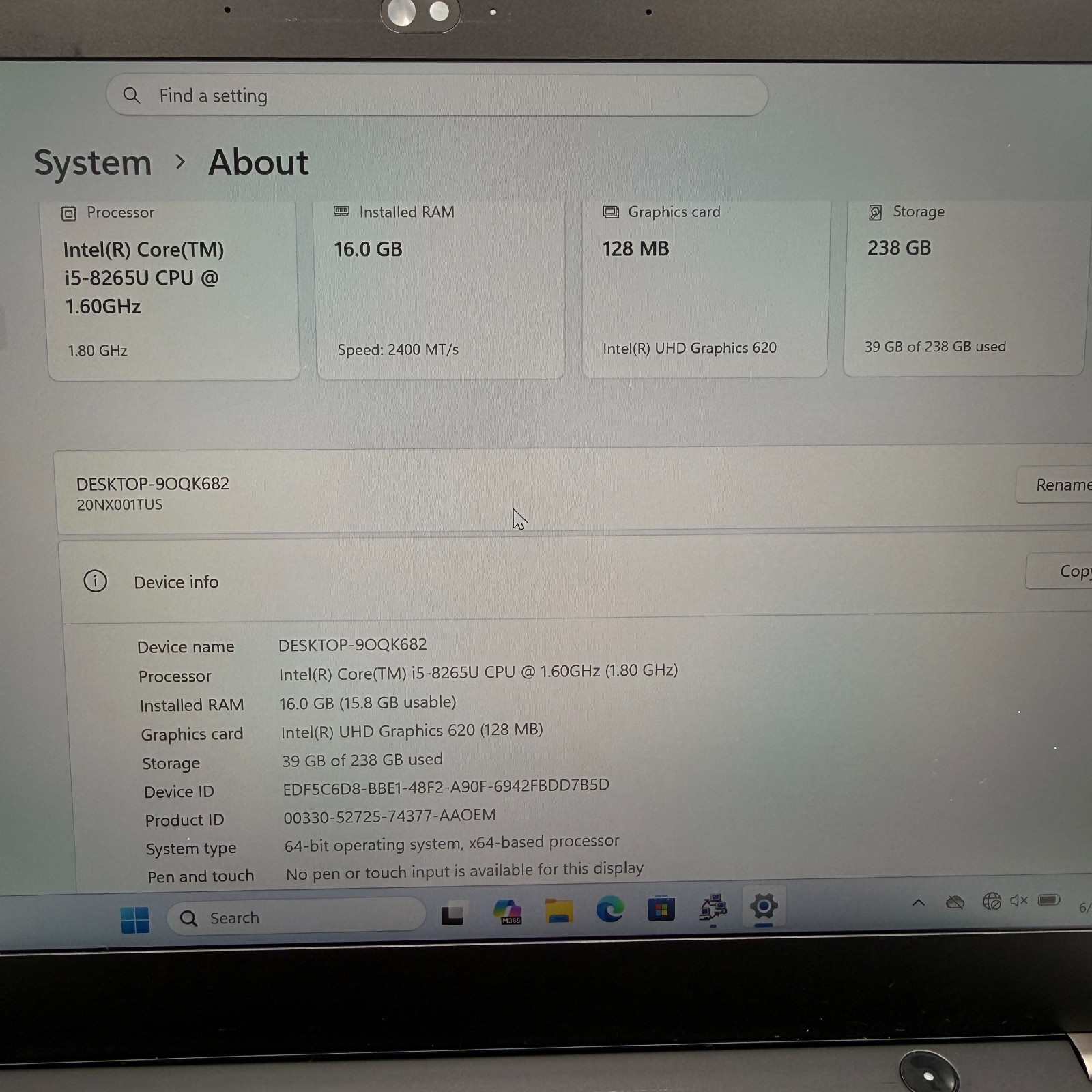Click the Installed RAM memory icon
This screenshot has height=1092, width=1092.
pyautogui.click(x=341, y=212)
